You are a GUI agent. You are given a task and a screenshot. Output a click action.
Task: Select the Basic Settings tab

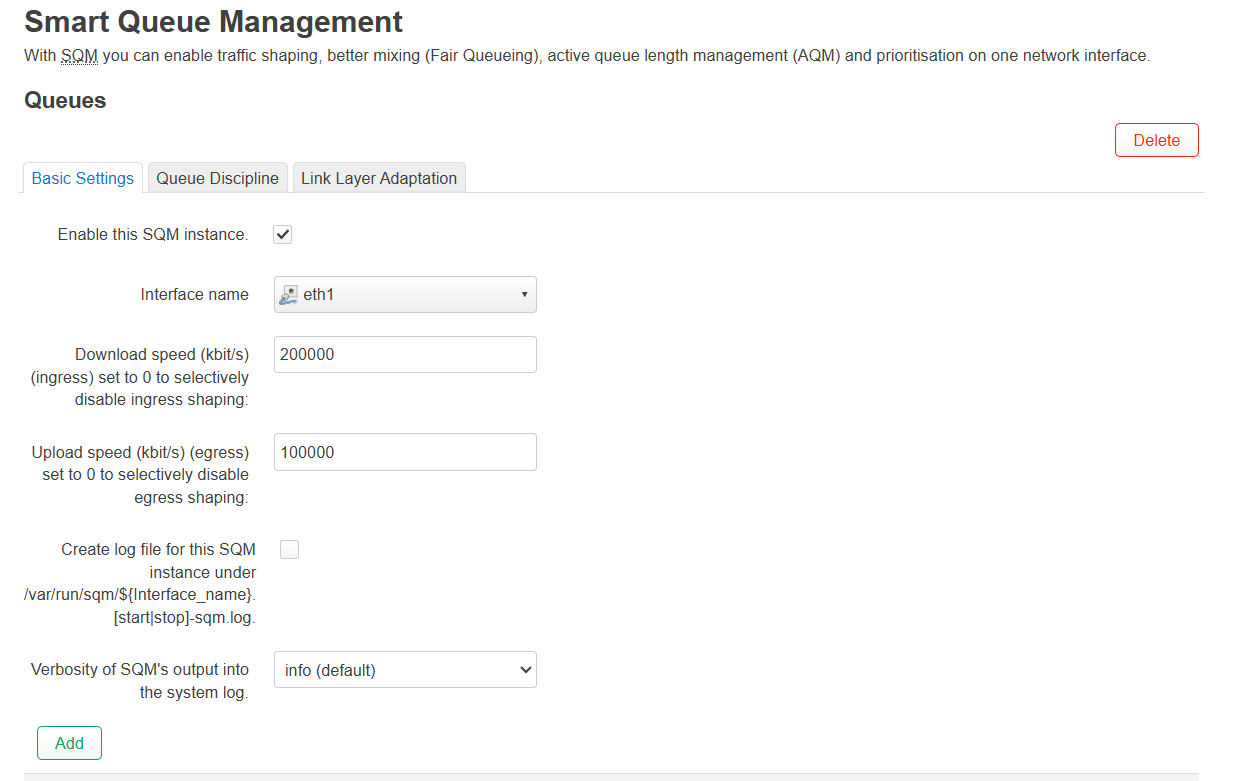point(83,178)
